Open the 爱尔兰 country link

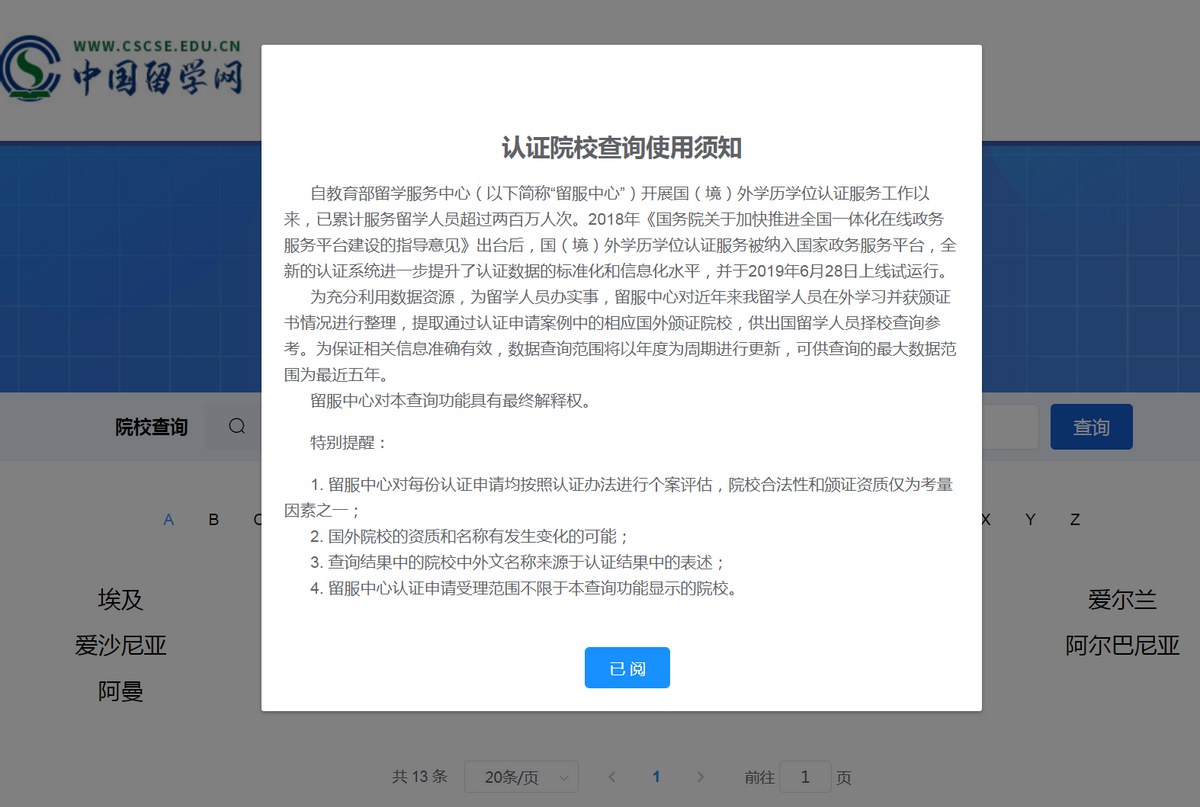(x=1122, y=599)
